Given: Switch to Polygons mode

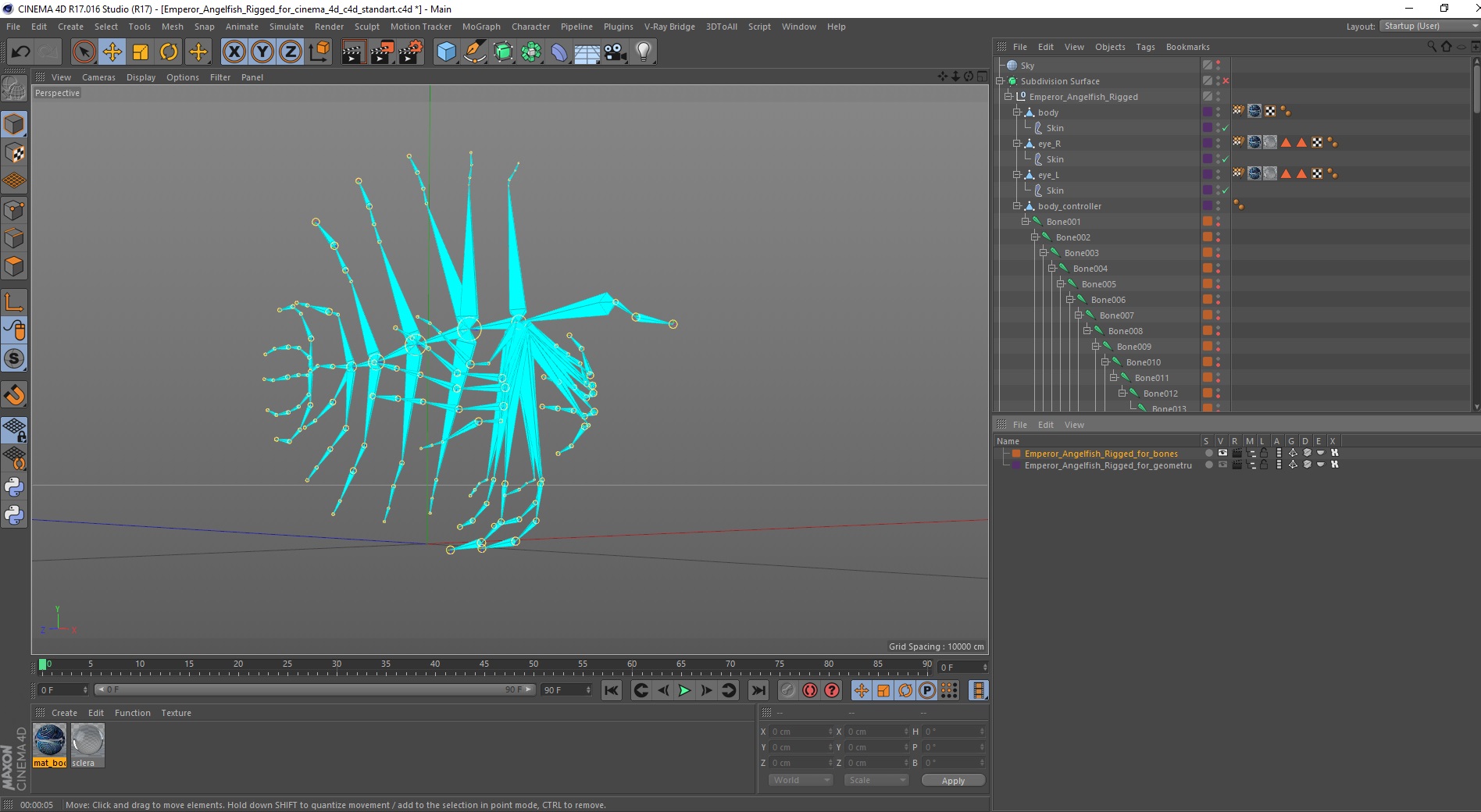Looking at the screenshot, I should point(14,266).
